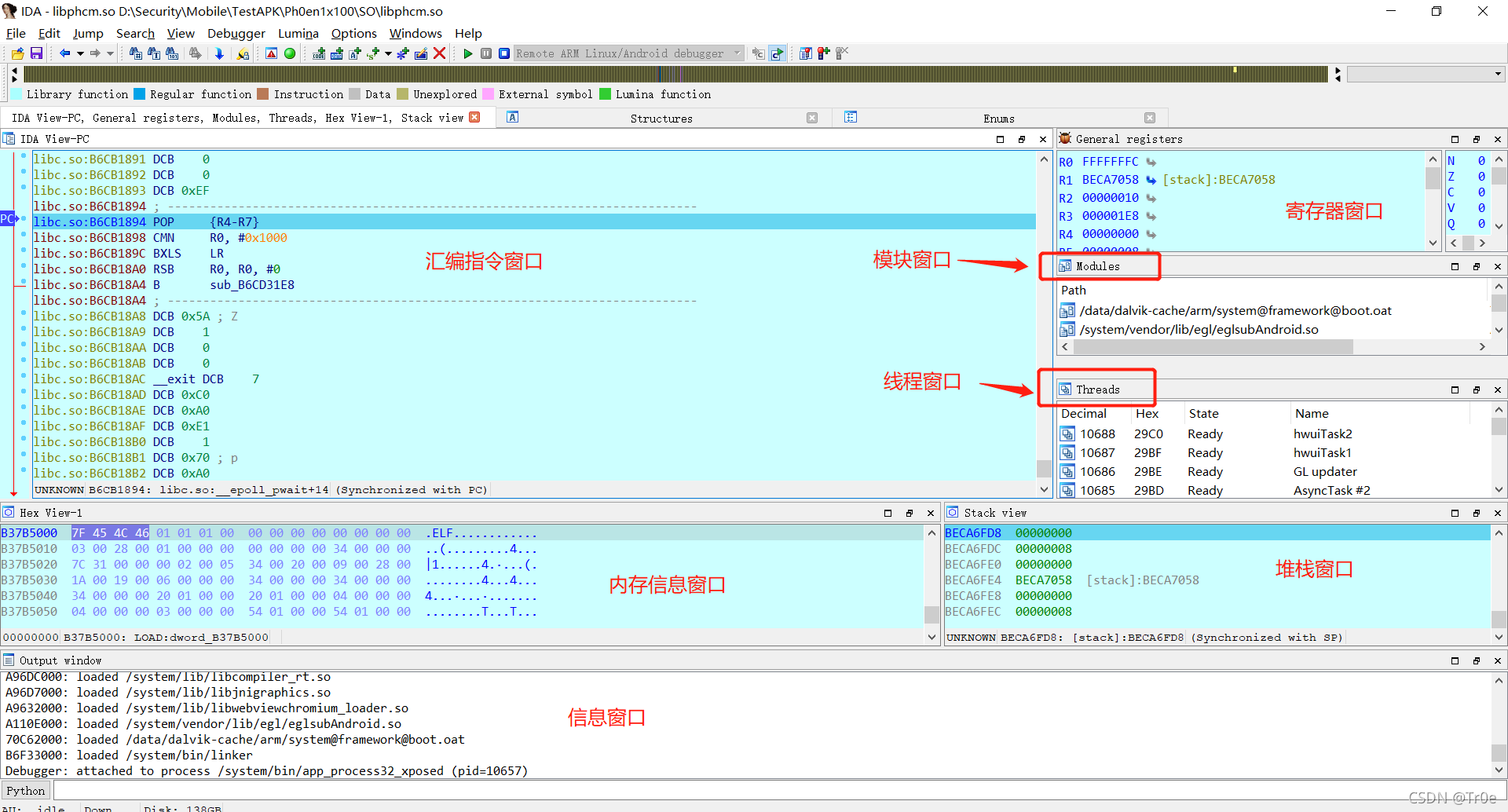Click the Lumina function green swatch

point(605,94)
